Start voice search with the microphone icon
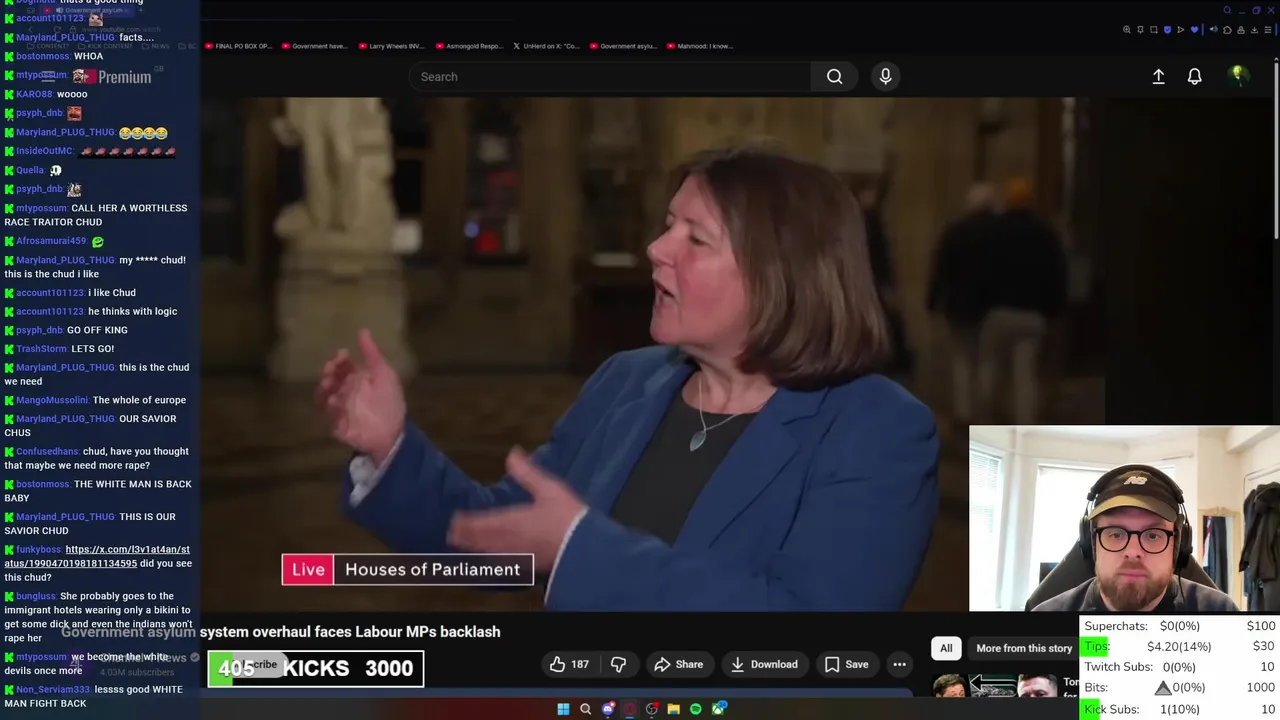The width and height of the screenshot is (1280, 720). pyautogui.click(x=885, y=76)
